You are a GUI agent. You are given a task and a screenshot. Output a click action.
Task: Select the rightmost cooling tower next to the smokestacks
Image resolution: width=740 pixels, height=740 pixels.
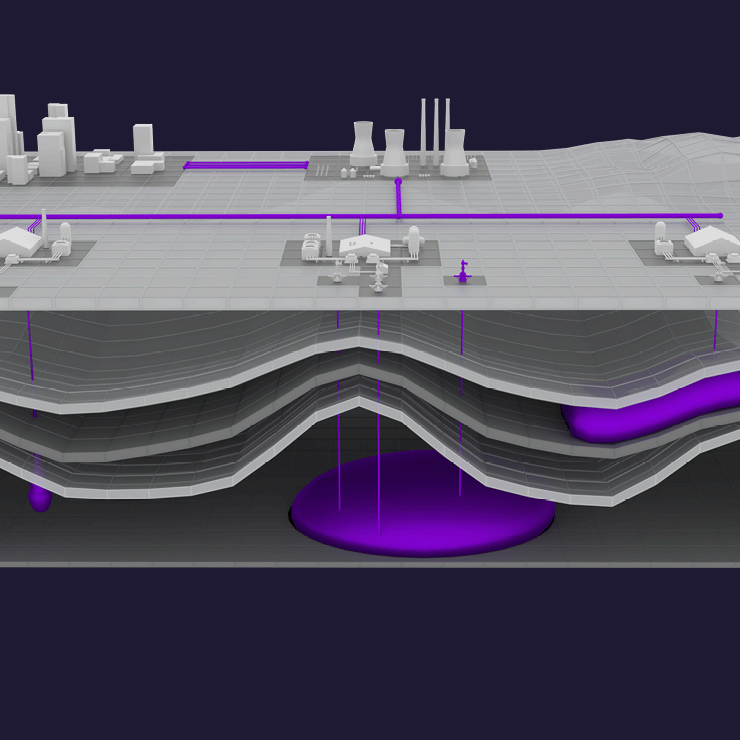454,152
